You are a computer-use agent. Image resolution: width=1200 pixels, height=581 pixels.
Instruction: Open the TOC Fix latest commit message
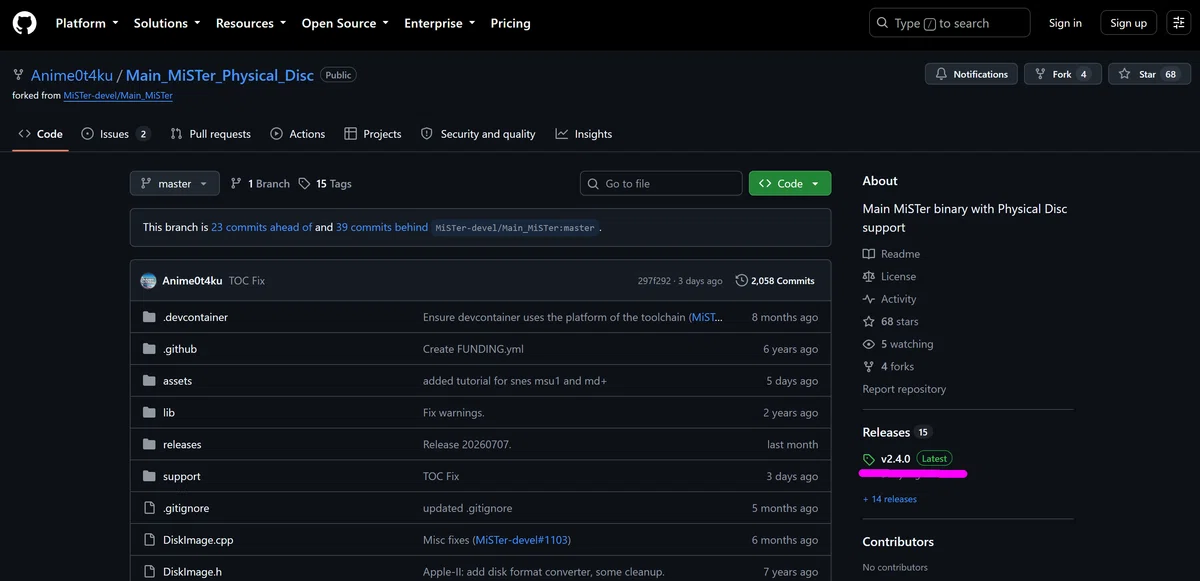(x=247, y=281)
